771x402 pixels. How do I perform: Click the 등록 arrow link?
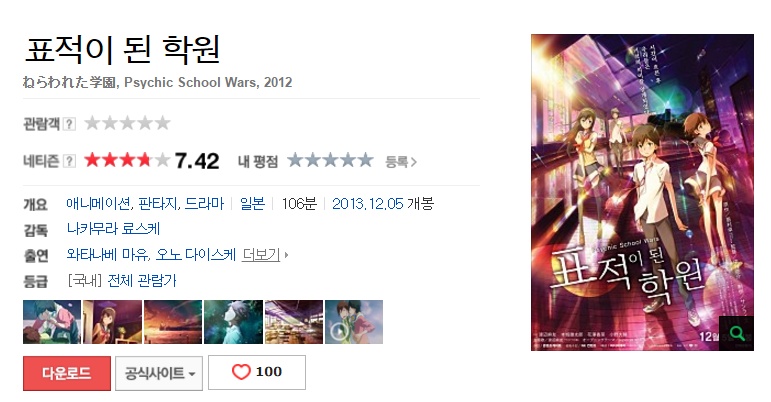[x=401, y=162]
